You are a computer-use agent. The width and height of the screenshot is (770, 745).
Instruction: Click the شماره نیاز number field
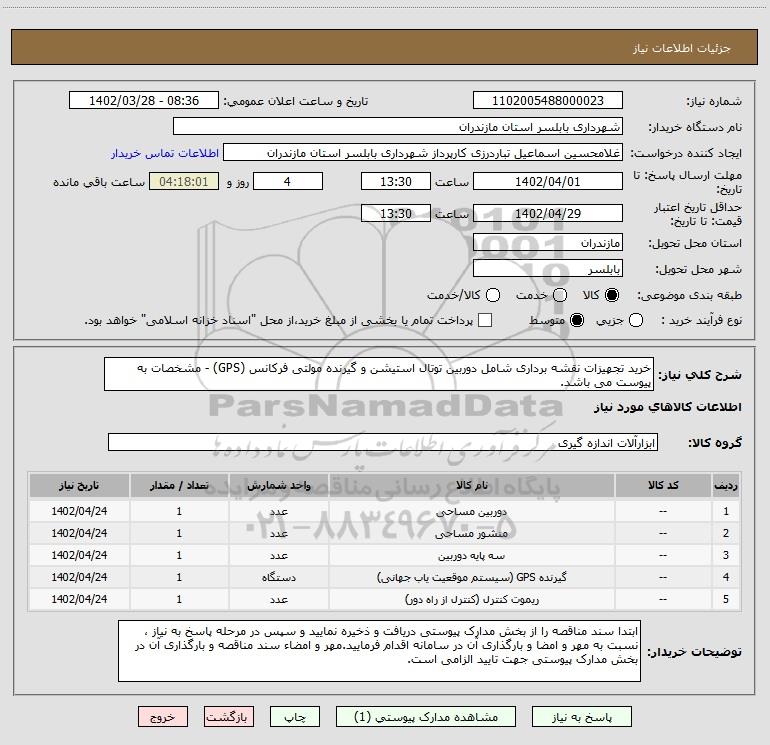[x=548, y=100]
